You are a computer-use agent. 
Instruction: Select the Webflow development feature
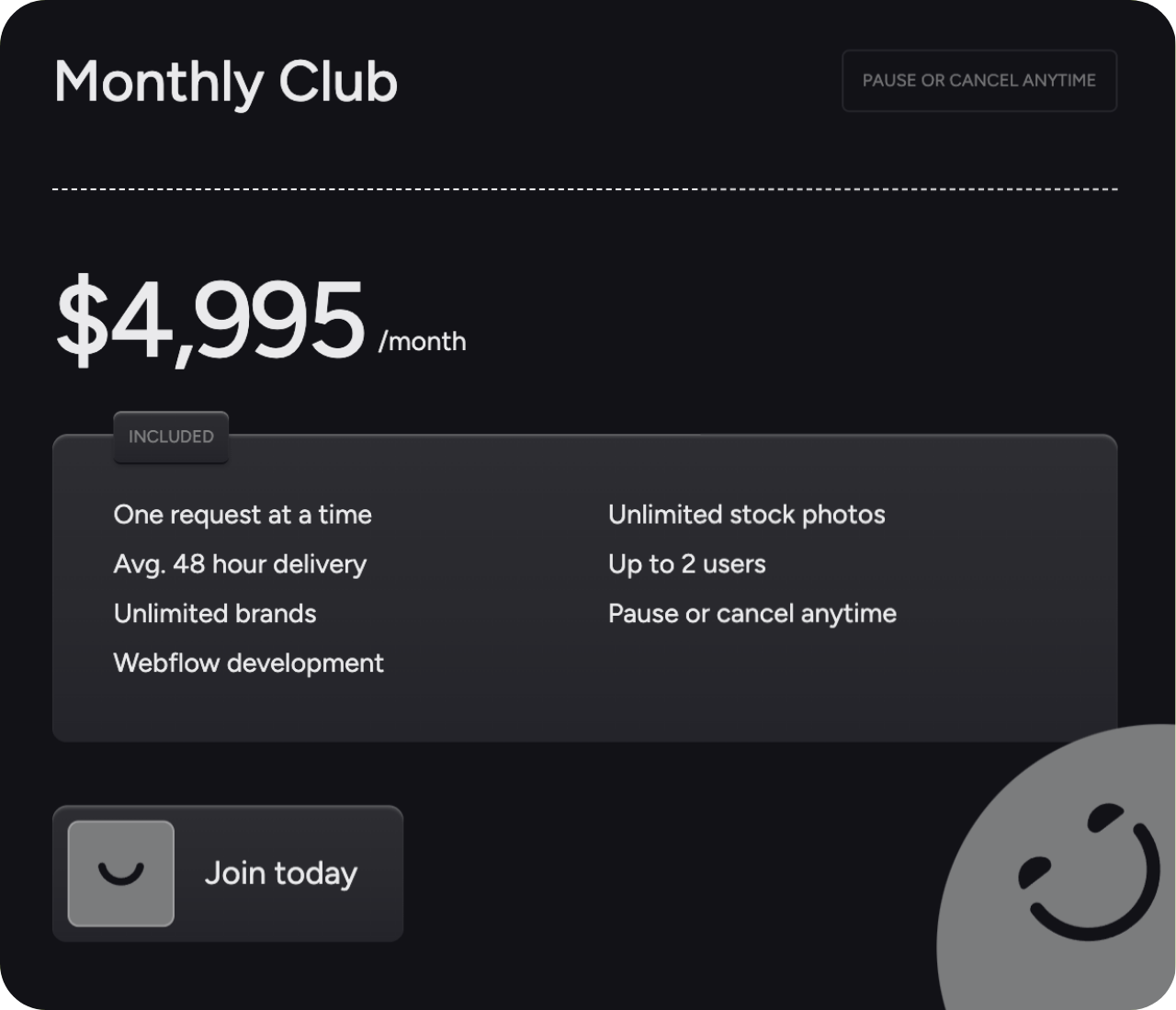[x=248, y=664]
